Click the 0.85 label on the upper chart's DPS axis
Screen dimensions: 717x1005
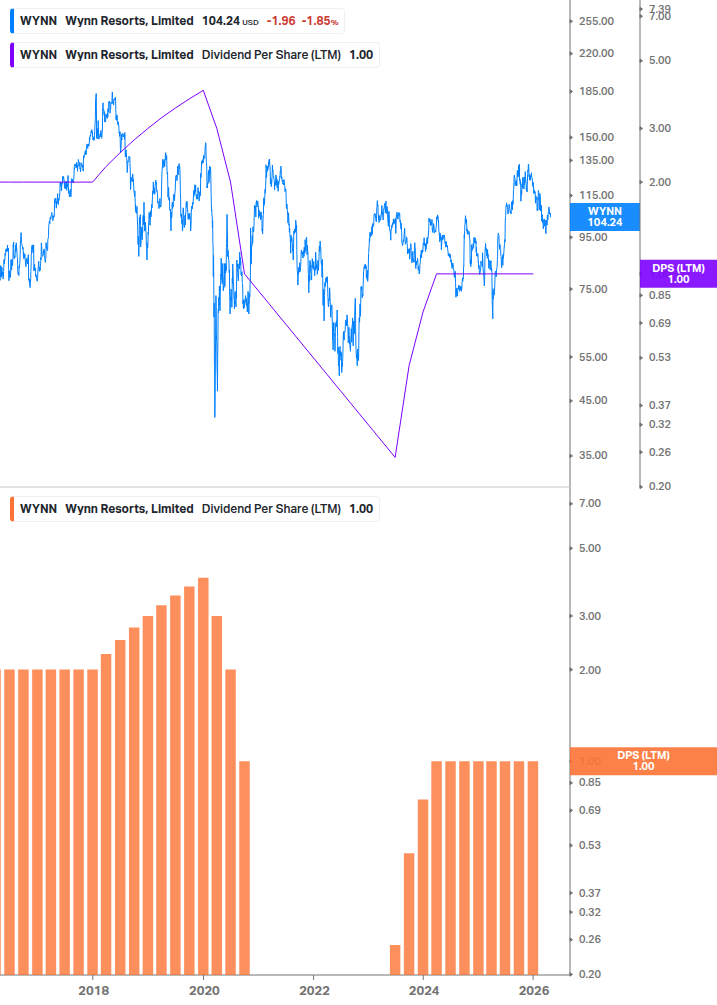click(x=660, y=295)
